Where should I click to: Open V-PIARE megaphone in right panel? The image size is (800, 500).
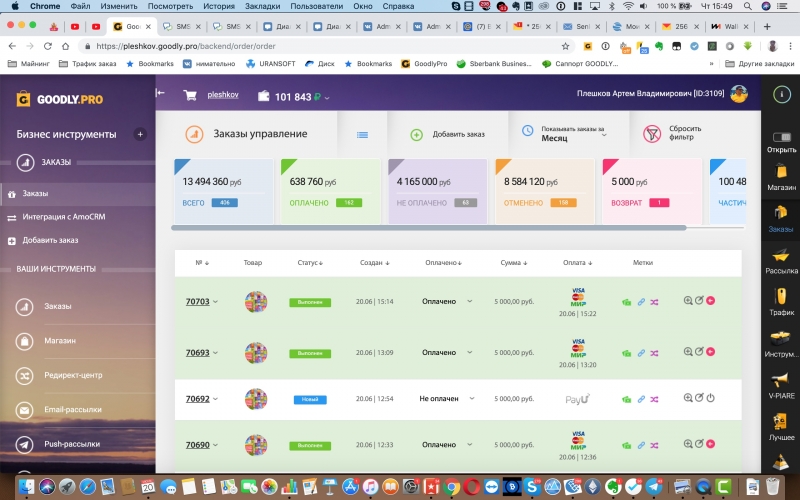click(781, 385)
